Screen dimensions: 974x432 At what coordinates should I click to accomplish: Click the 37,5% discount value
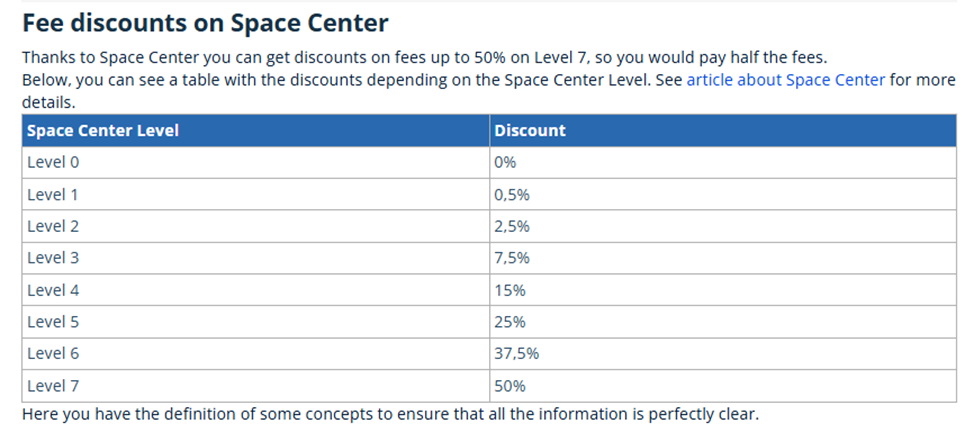pyautogui.click(x=516, y=354)
